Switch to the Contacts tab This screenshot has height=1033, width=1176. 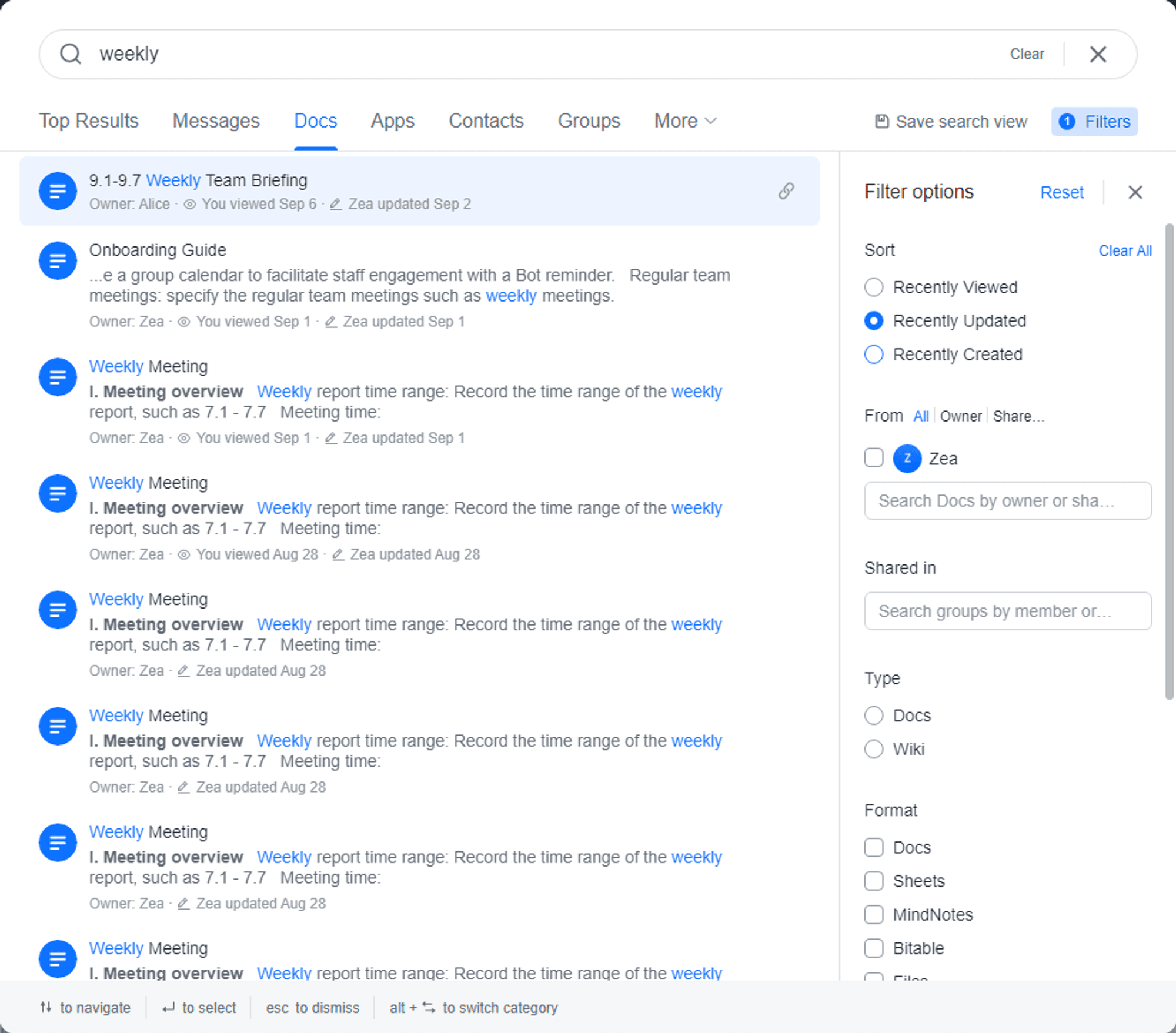pos(486,121)
